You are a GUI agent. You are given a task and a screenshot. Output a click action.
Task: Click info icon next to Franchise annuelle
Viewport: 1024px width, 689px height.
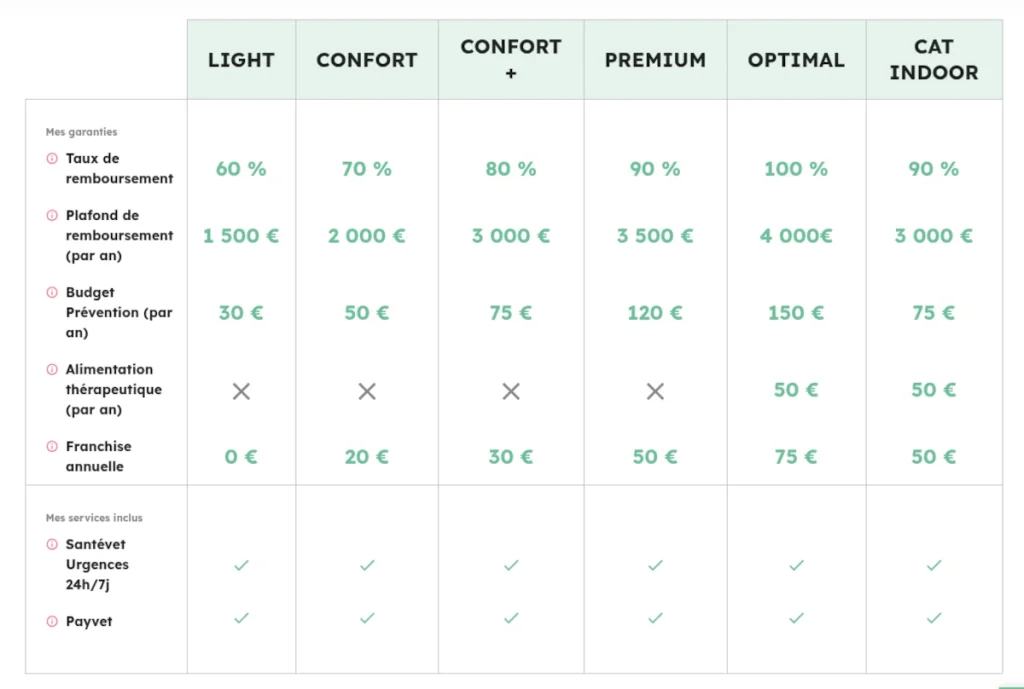tap(52, 447)
